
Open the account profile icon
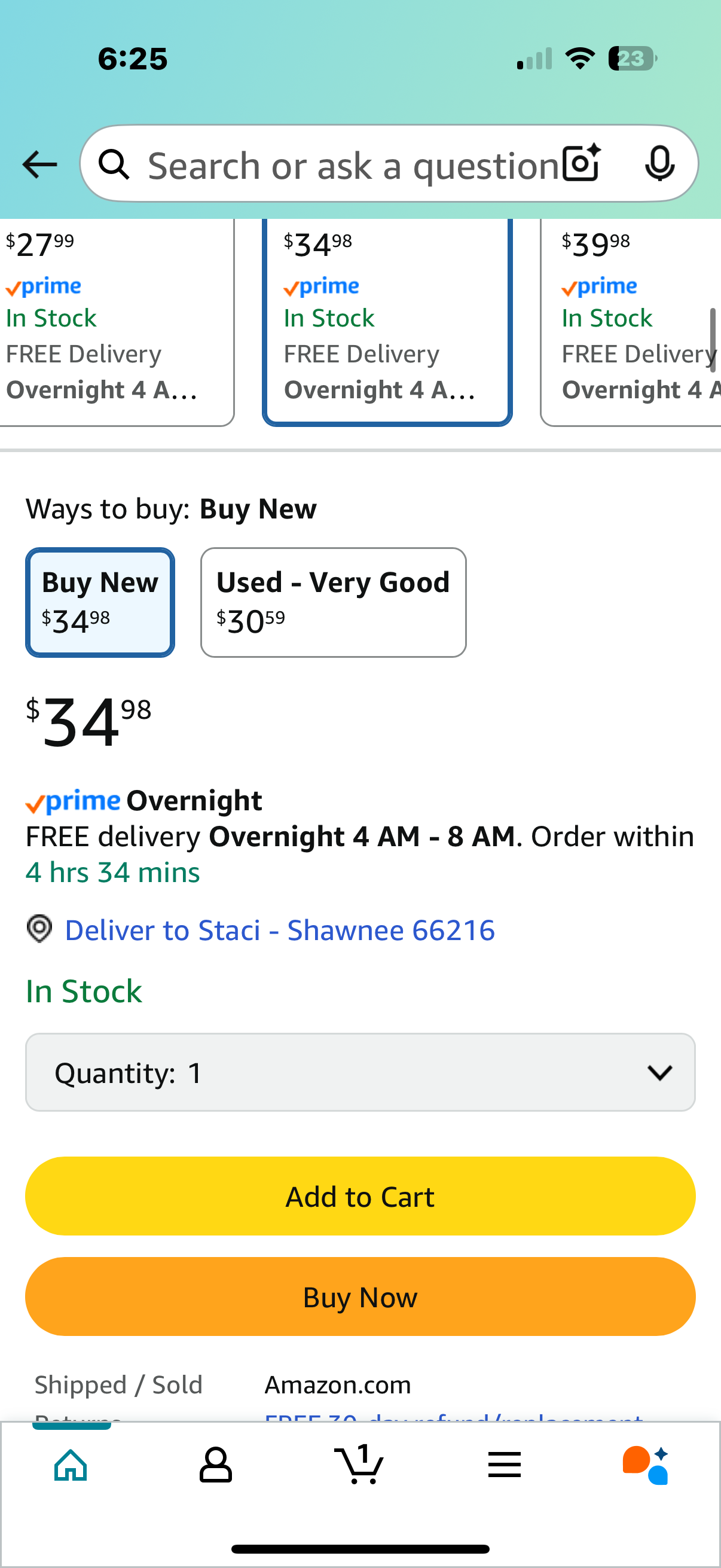(215, 1465)
